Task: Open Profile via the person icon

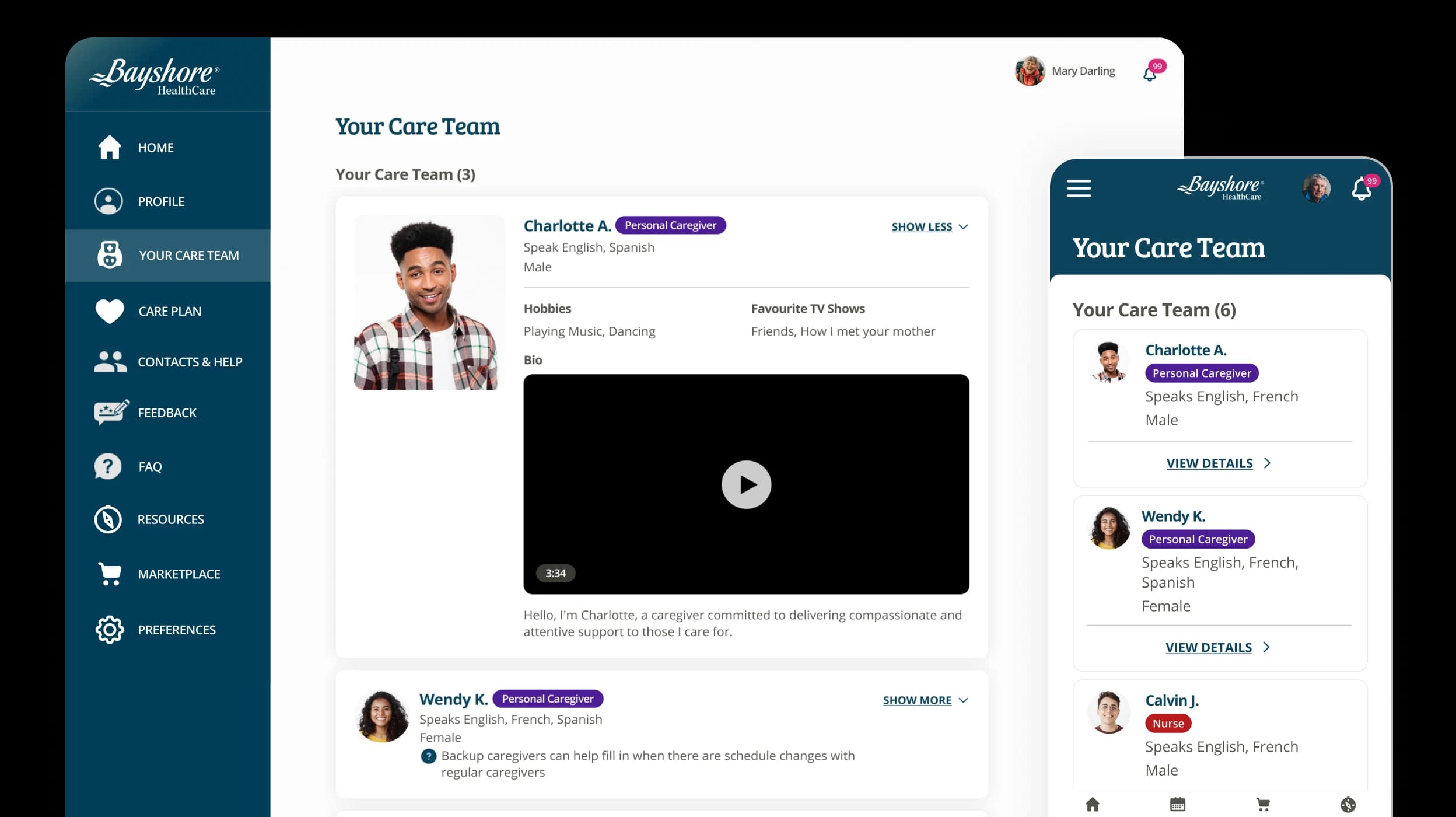Action: 108,201
